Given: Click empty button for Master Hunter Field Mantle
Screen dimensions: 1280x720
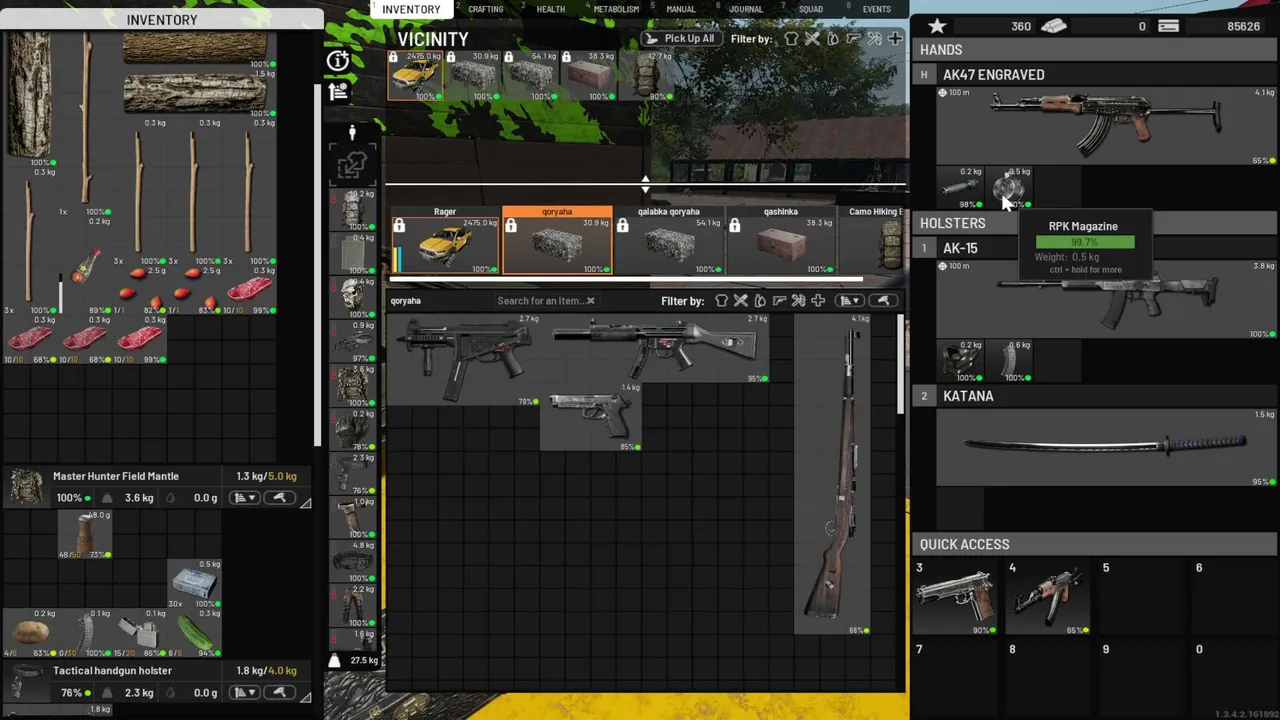Looking at the screenshot, I should pyautogui.click(x=279, y=498).
